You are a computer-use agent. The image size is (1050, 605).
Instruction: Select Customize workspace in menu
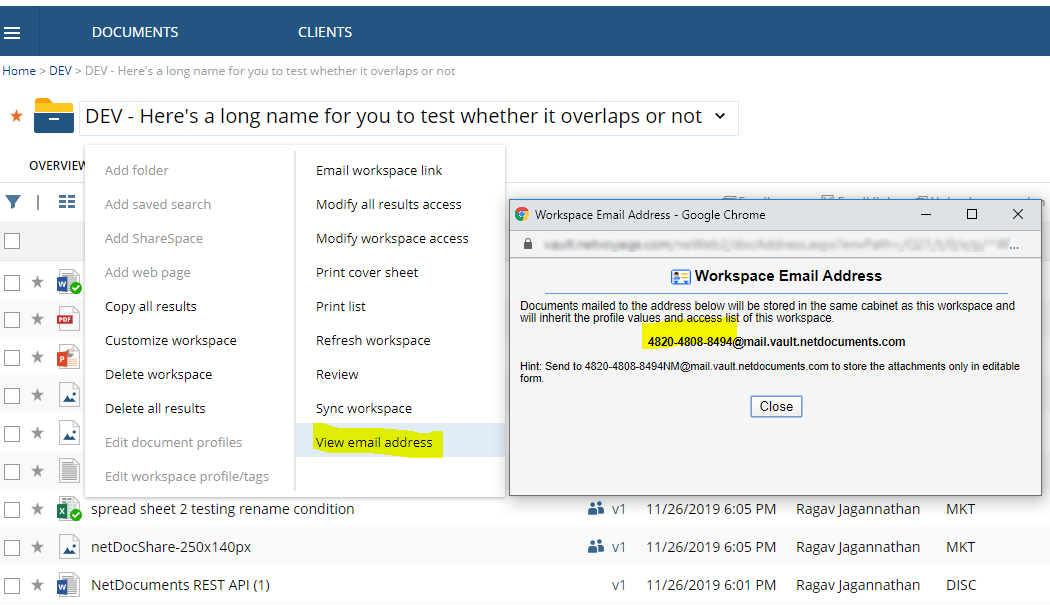point(171,340)
